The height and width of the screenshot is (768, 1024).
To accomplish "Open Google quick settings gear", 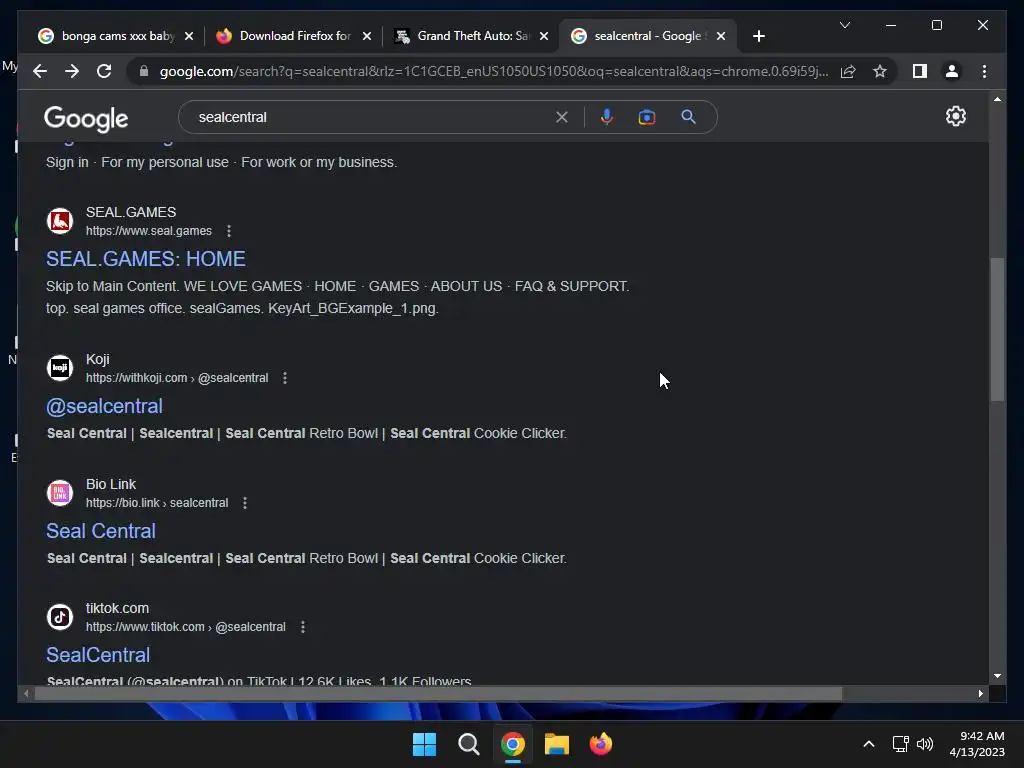I will (955, 116).
